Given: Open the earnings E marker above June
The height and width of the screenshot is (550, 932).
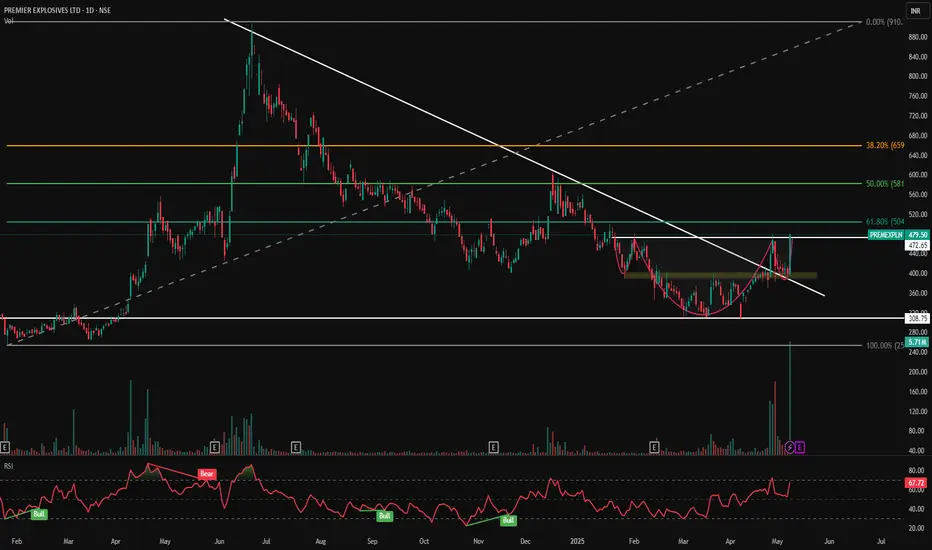Looking at the screenshot, I should coord(215,447).
